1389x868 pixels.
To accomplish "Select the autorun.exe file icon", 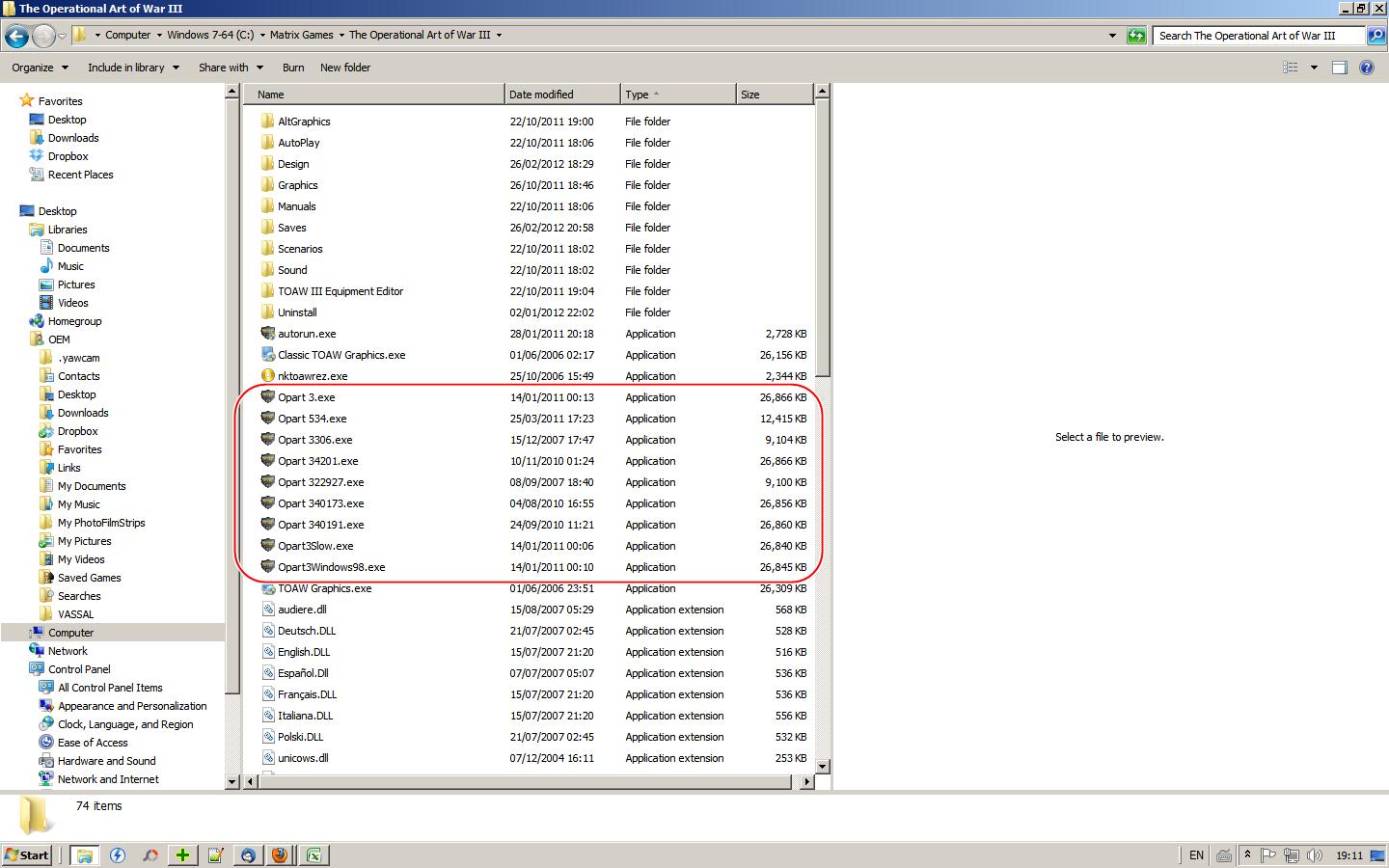I will coord(268,334).
